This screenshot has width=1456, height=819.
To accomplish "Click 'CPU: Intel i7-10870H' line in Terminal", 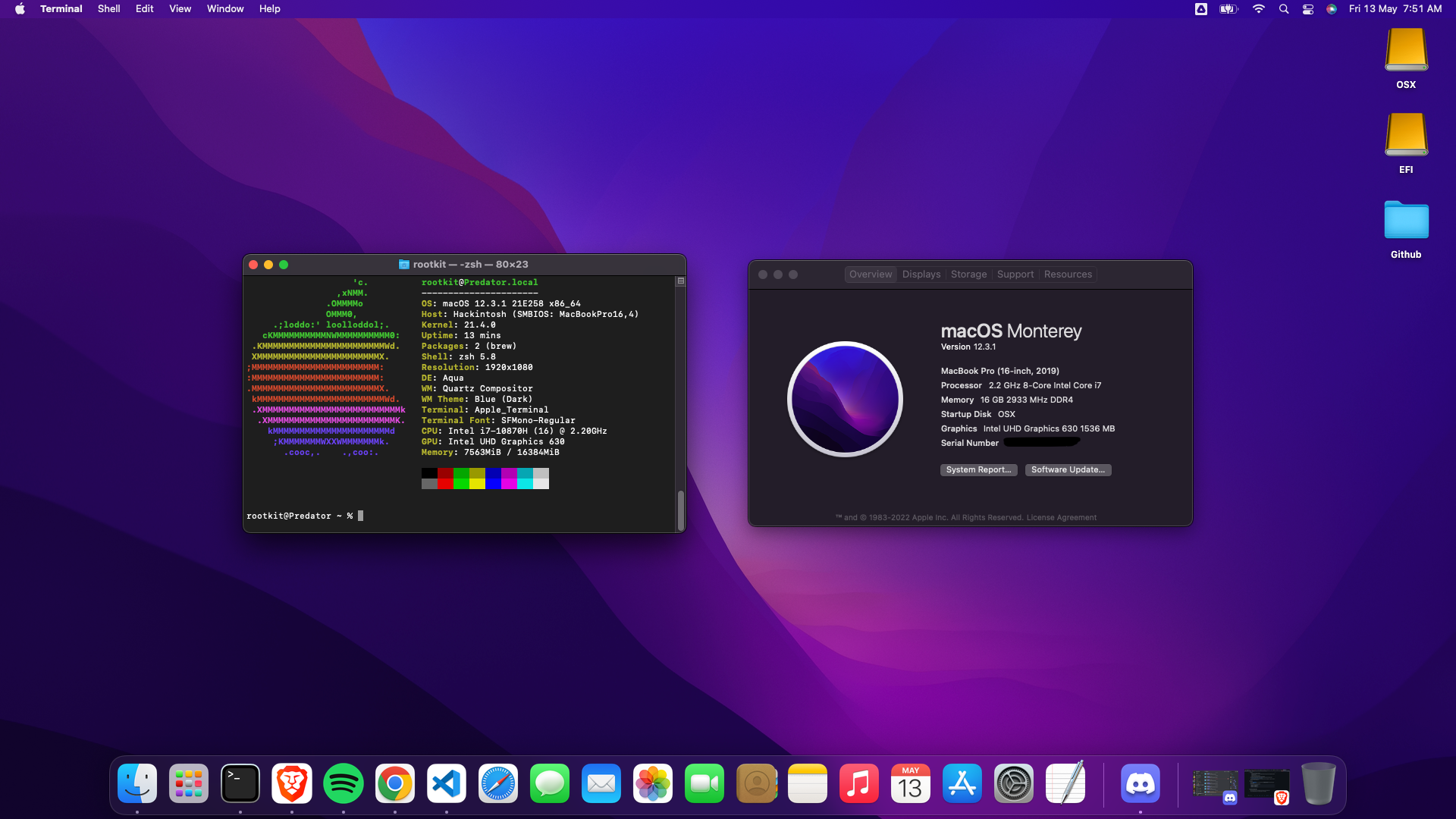I will (514, 431).
